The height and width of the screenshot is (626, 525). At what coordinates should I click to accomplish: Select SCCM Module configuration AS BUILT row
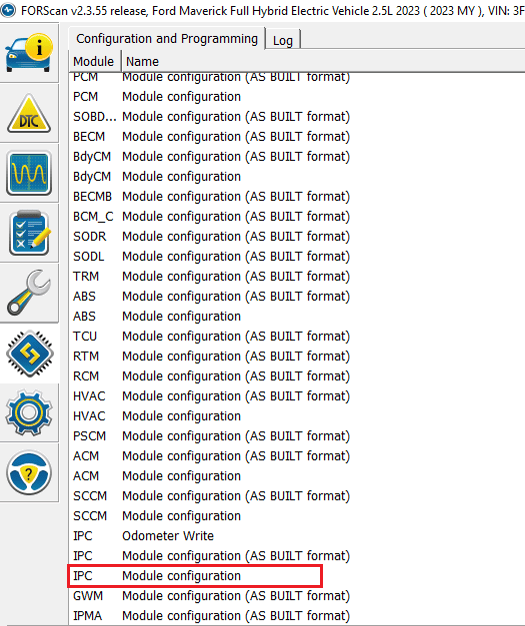pos(297,496)
